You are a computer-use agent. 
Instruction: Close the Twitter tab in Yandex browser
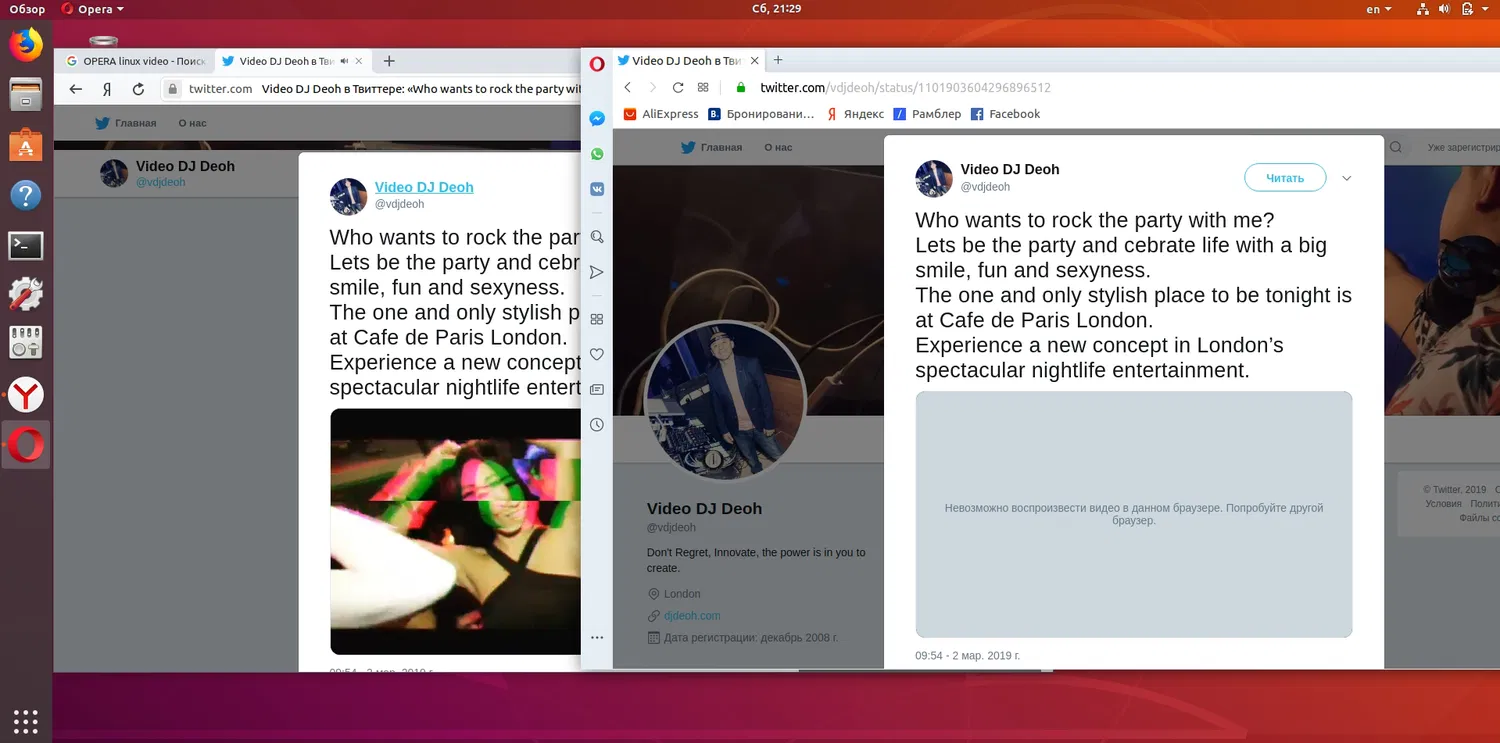pyautogui.click(x=359, y=61)
